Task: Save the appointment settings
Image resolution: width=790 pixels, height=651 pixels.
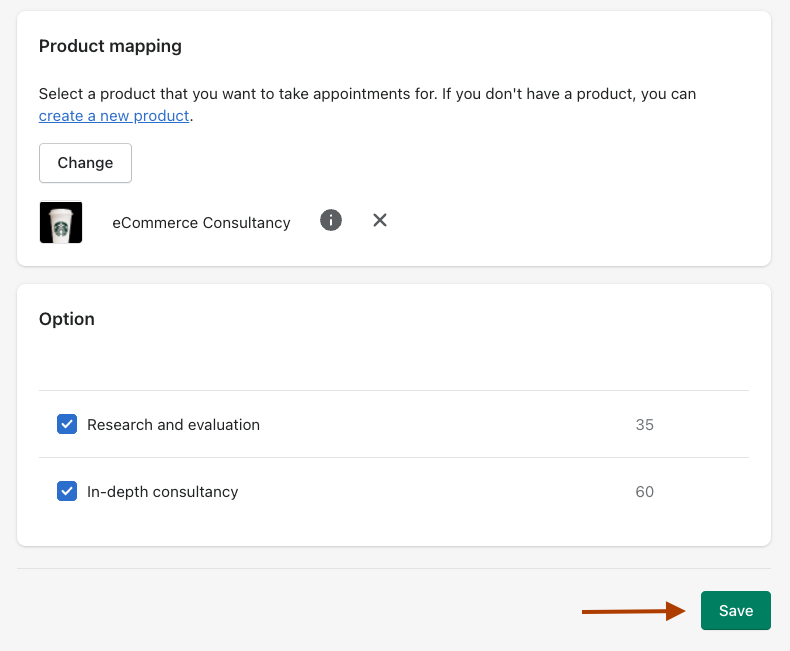Action: [x=735, y=611]
